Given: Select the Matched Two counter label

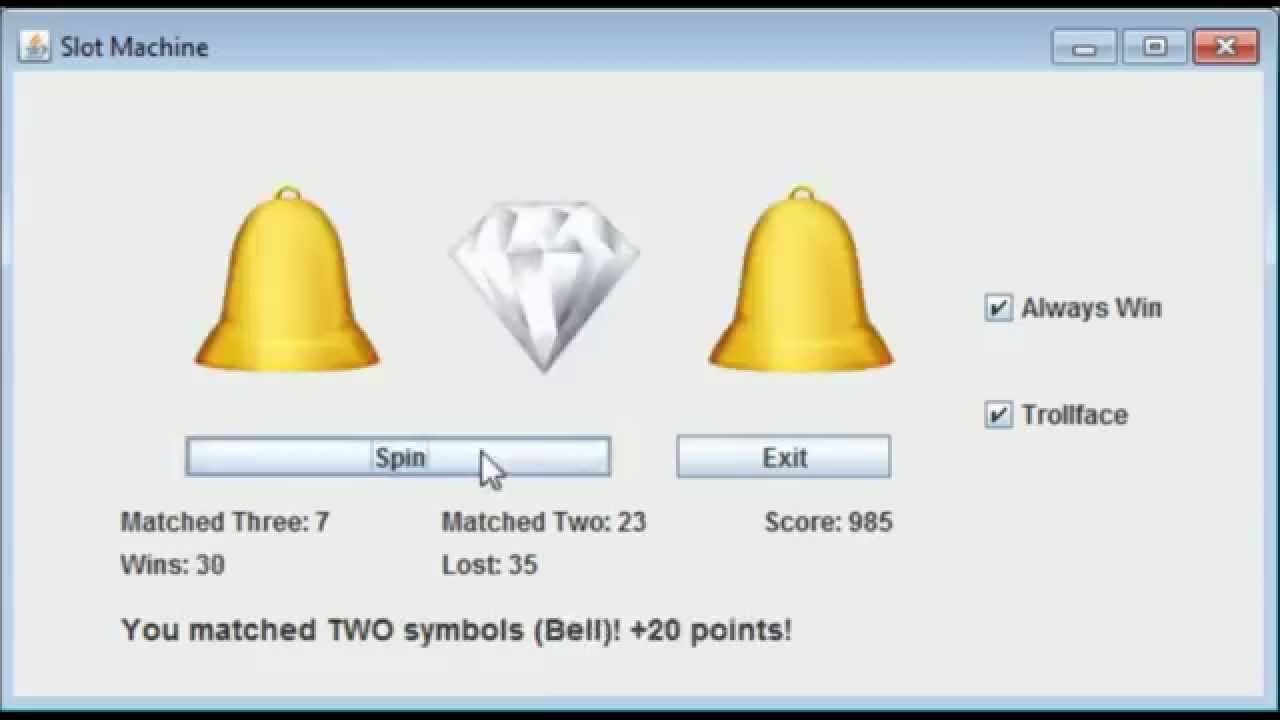Looking at the screenshot, I should pos(544,522).
